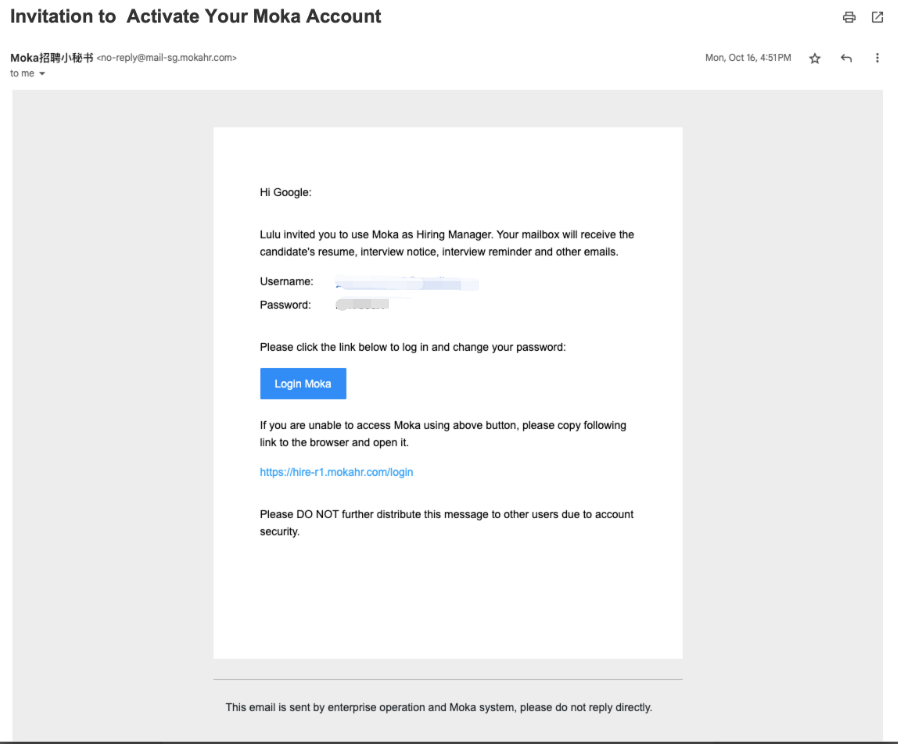Click the sender name Moka招聘小秘书
Screen dimensions: 898x744
coord(52,58)
